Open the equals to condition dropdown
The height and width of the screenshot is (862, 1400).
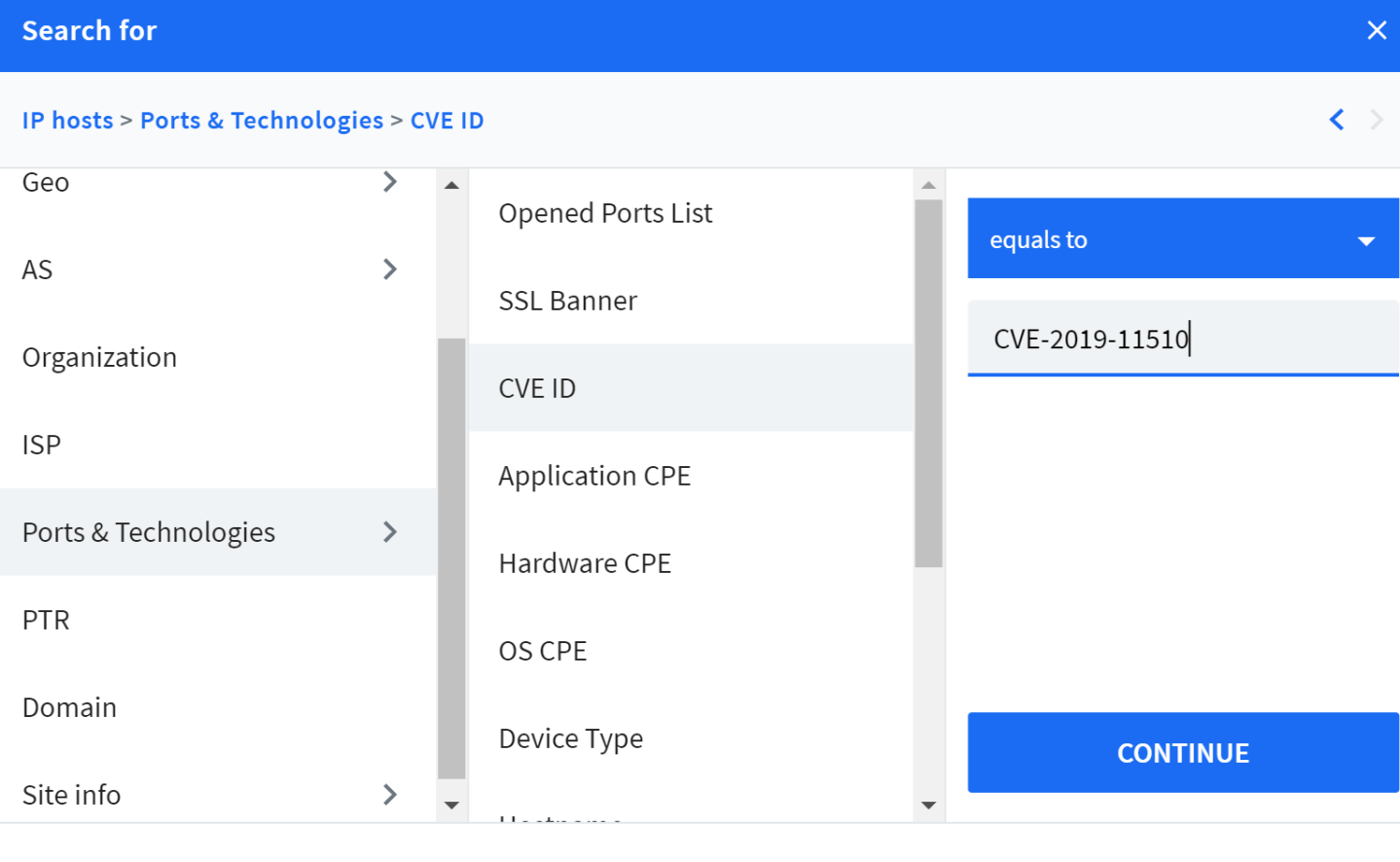coord(1182,238)
